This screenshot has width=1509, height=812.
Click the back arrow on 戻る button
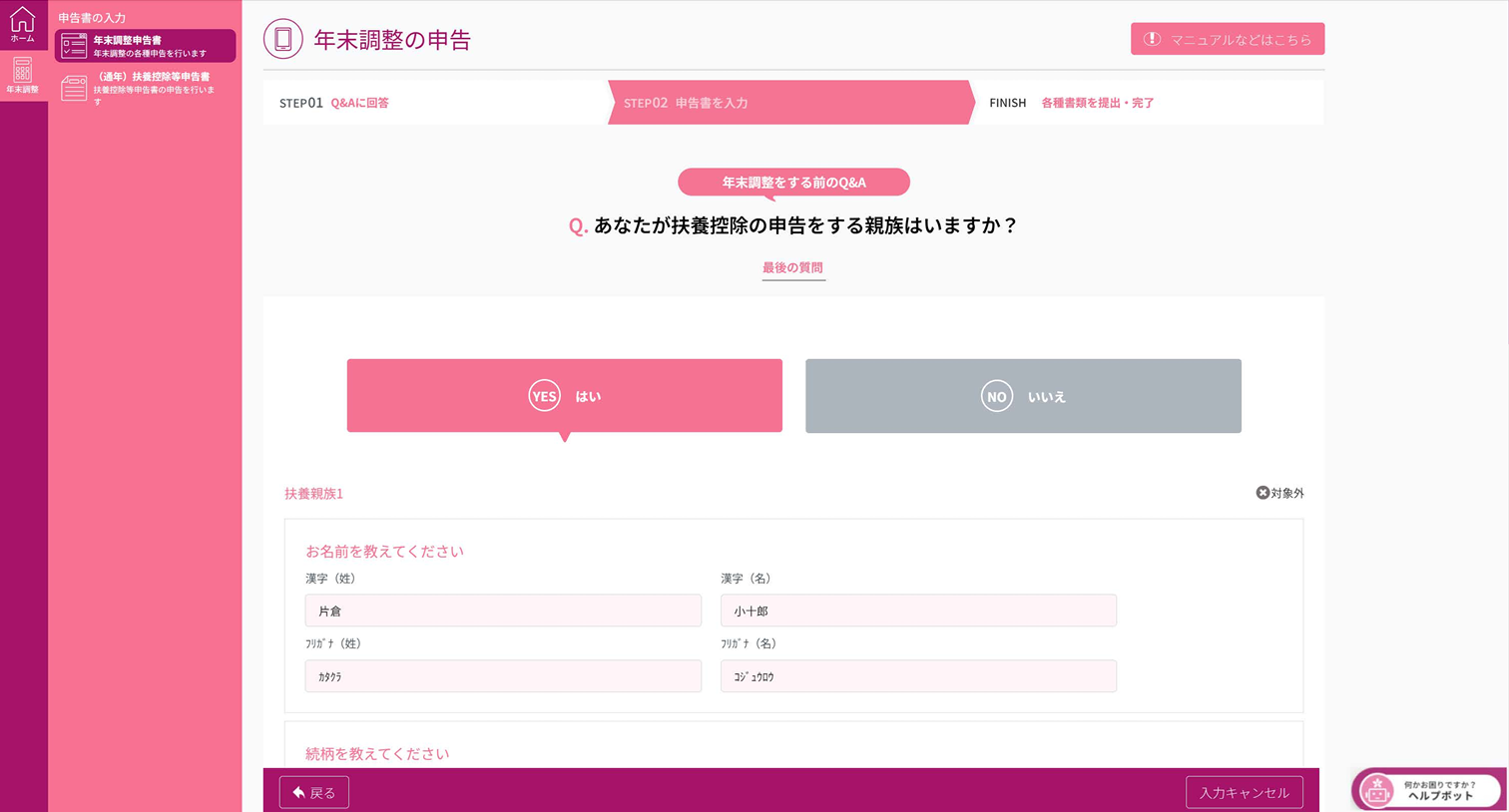coord(297,791)
